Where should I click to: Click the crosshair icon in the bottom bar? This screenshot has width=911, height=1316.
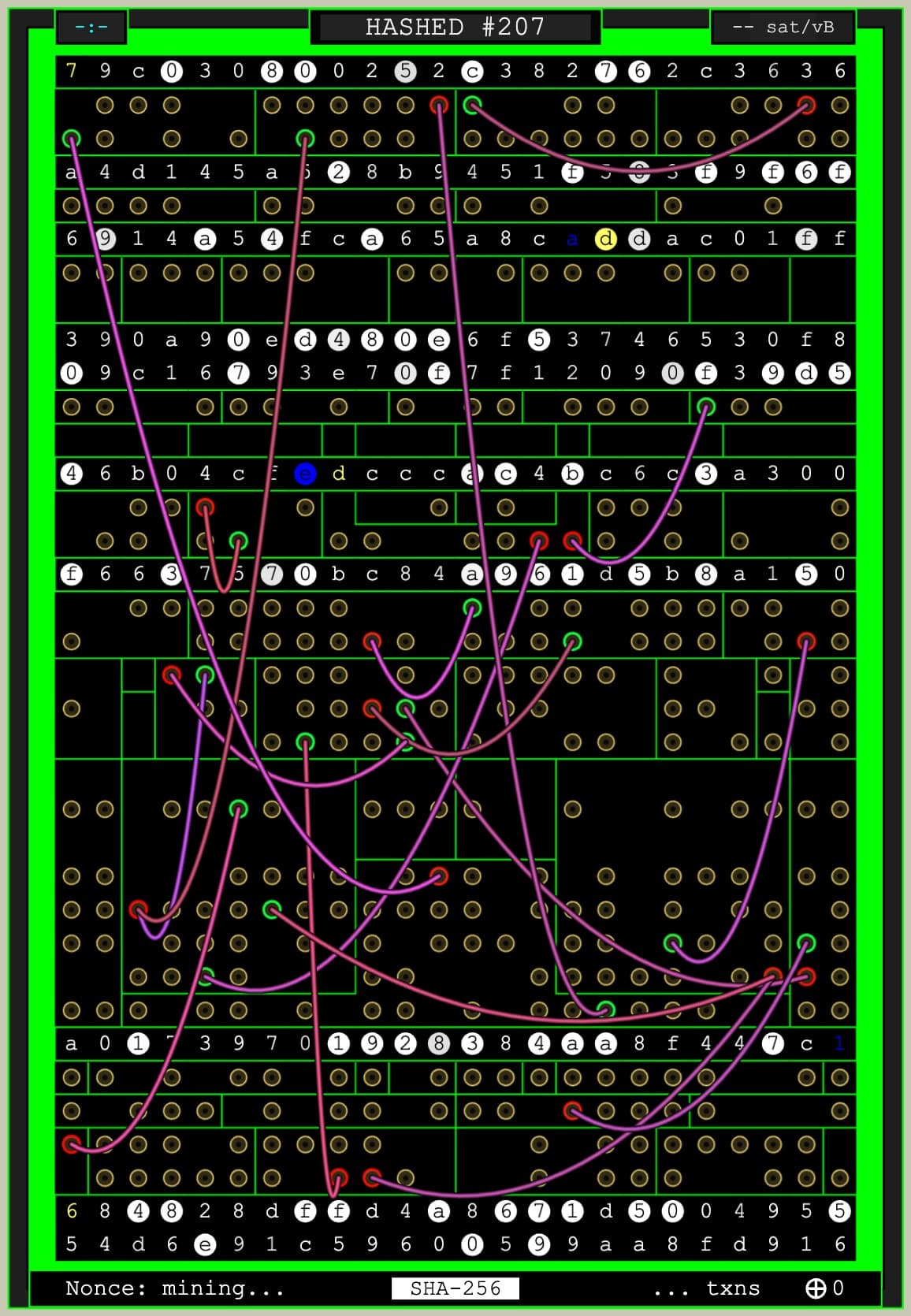816,1288
